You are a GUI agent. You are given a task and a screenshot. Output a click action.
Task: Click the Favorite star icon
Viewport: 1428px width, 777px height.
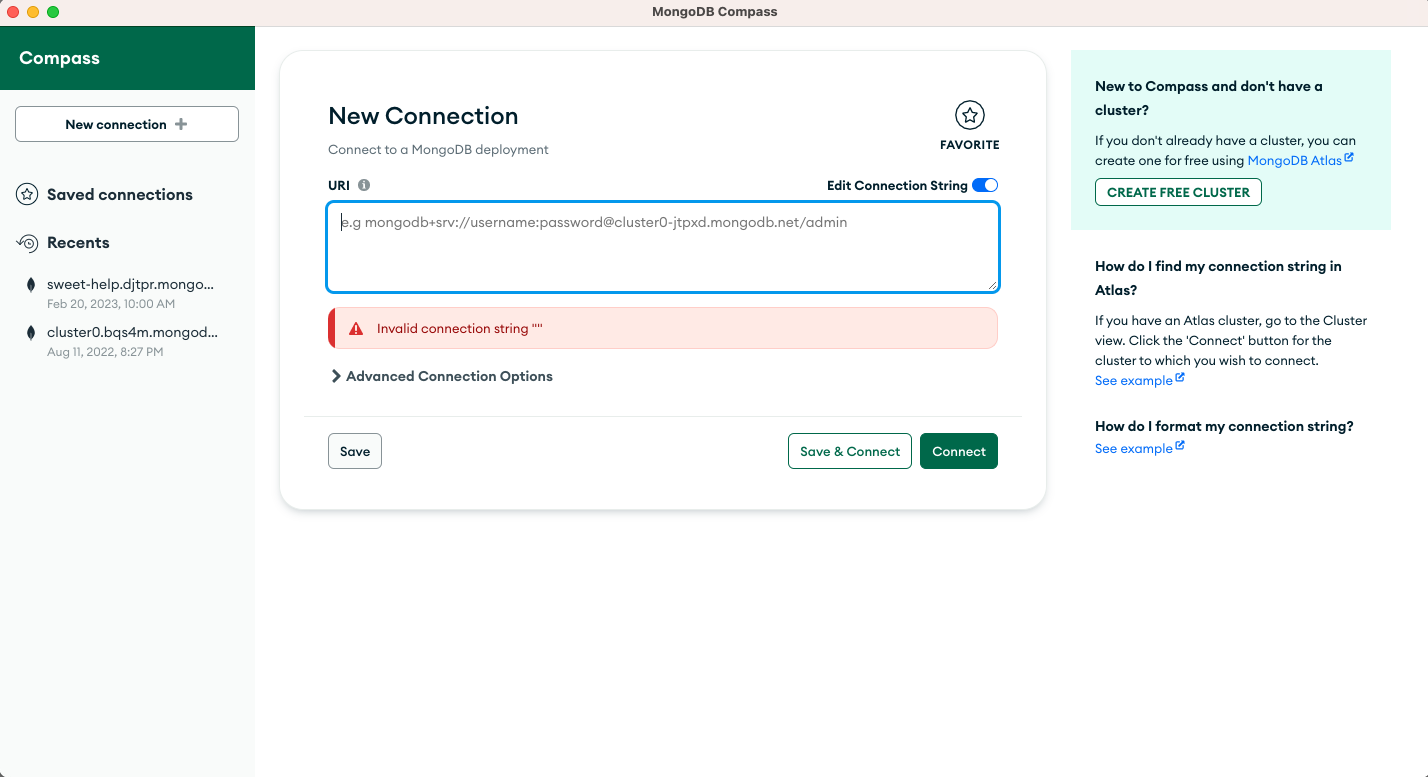[x=969, y=116]
